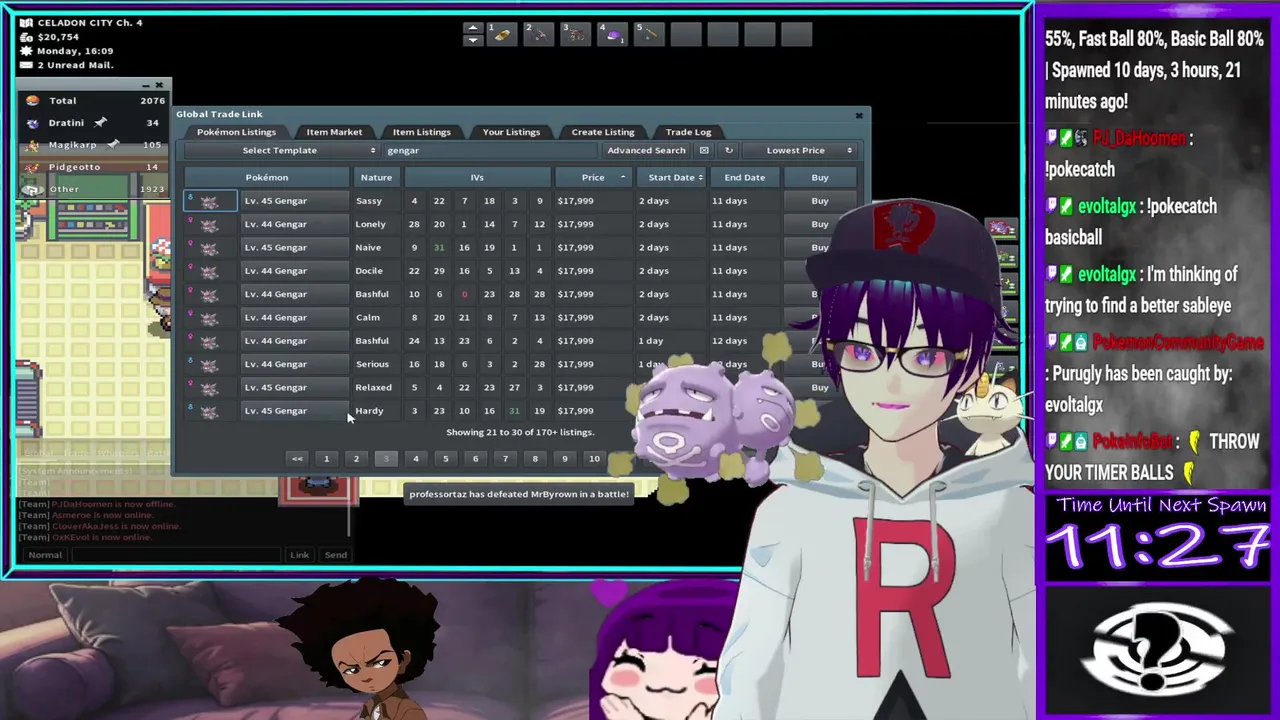Click Send in chat box
Image resolution: width=1280 pixels, height=720 pixels.
pyautogui.click(x=336, y=555)
